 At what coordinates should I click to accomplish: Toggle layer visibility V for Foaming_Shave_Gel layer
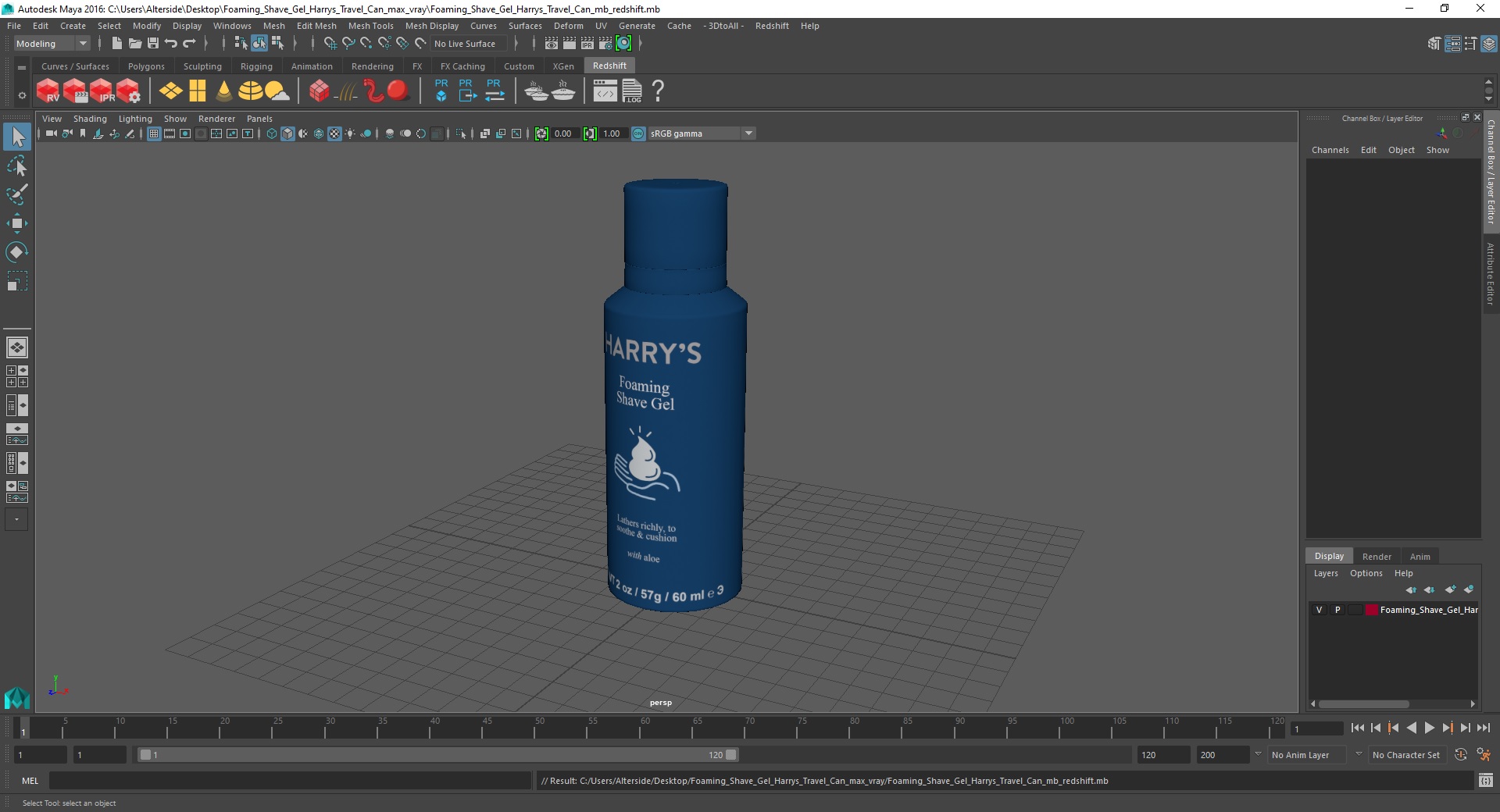1319,610
